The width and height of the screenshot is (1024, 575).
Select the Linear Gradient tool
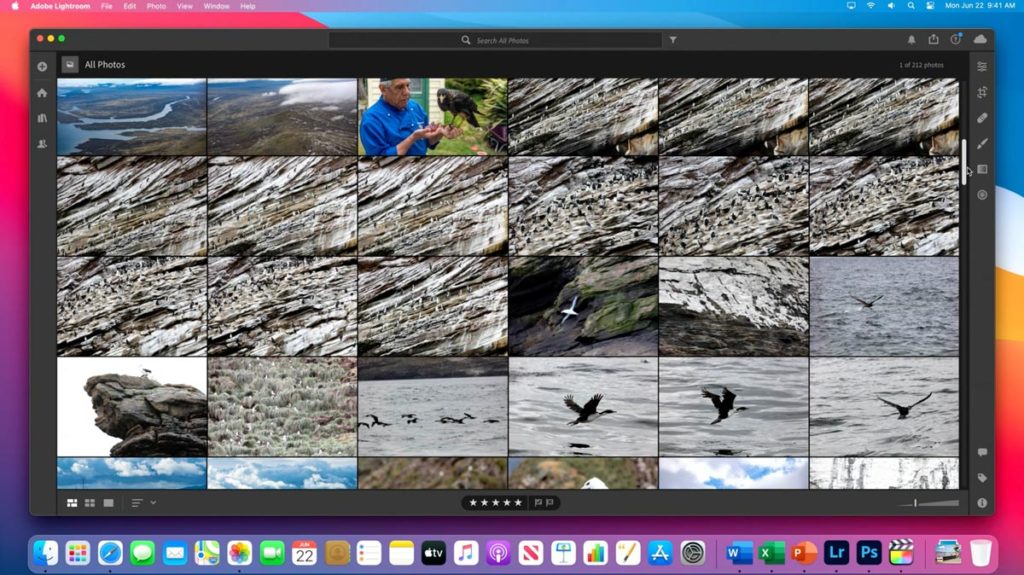[982, 169]
